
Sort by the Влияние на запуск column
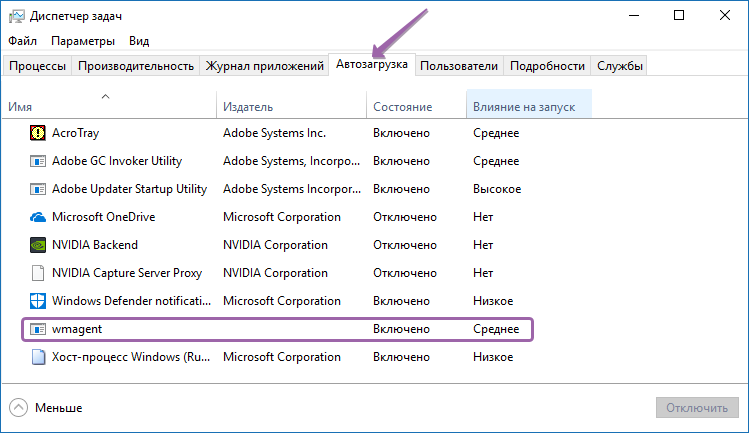point(524,106)
